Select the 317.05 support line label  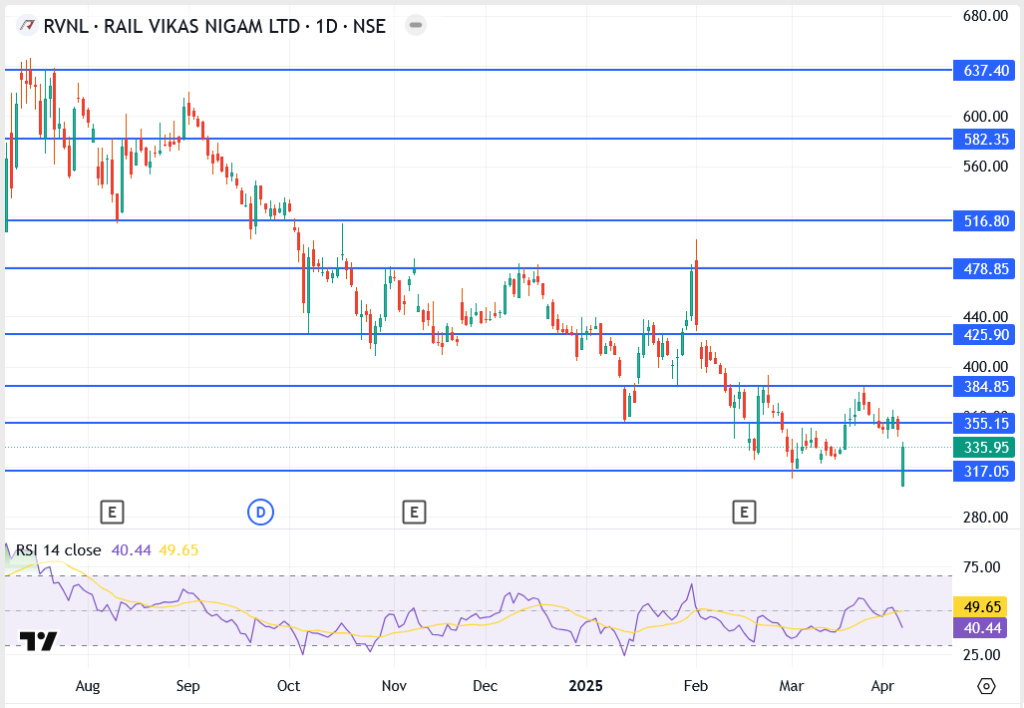pos(984,471)
